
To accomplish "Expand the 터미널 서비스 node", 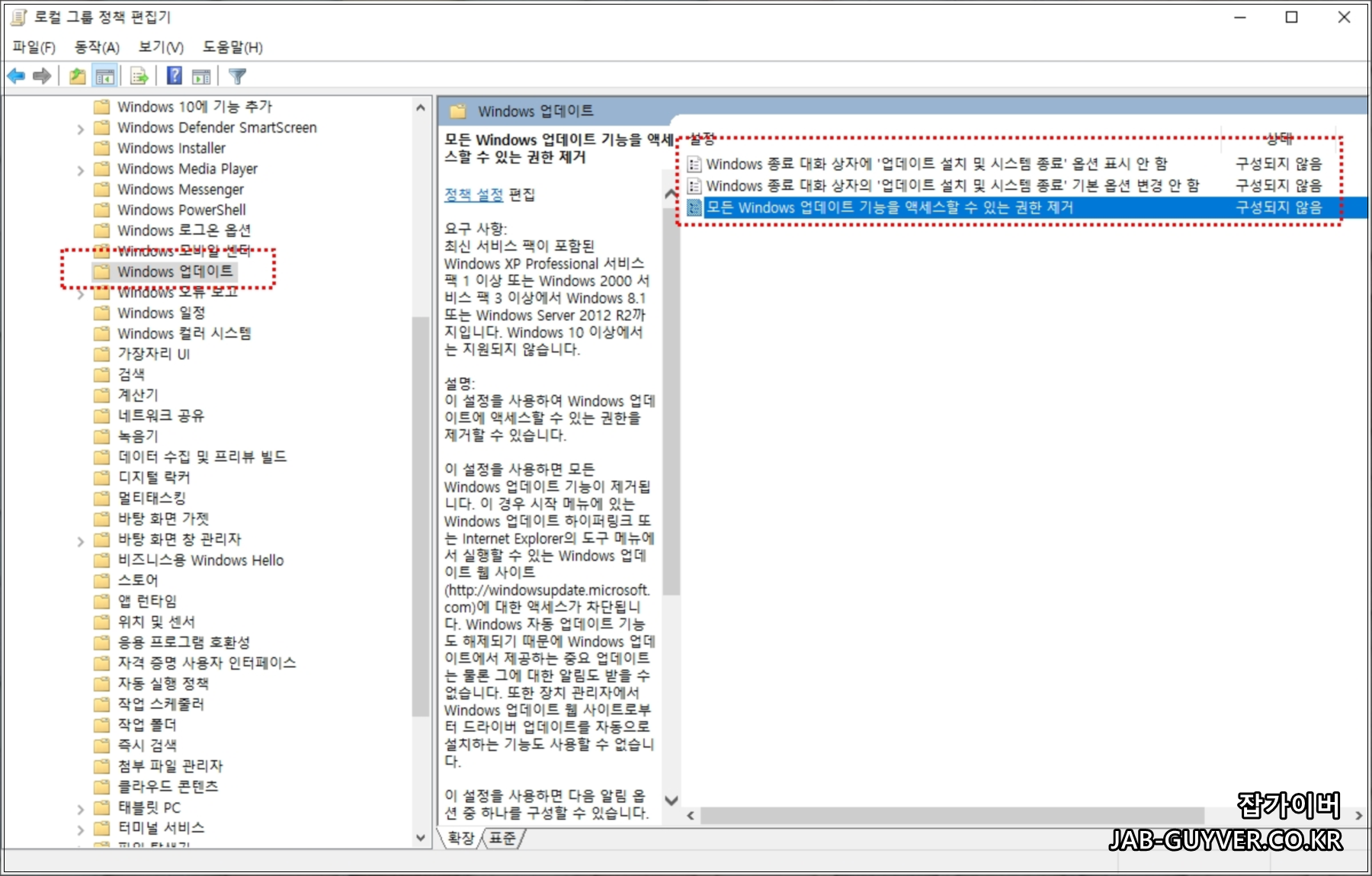I will click(x=81, y=829).
